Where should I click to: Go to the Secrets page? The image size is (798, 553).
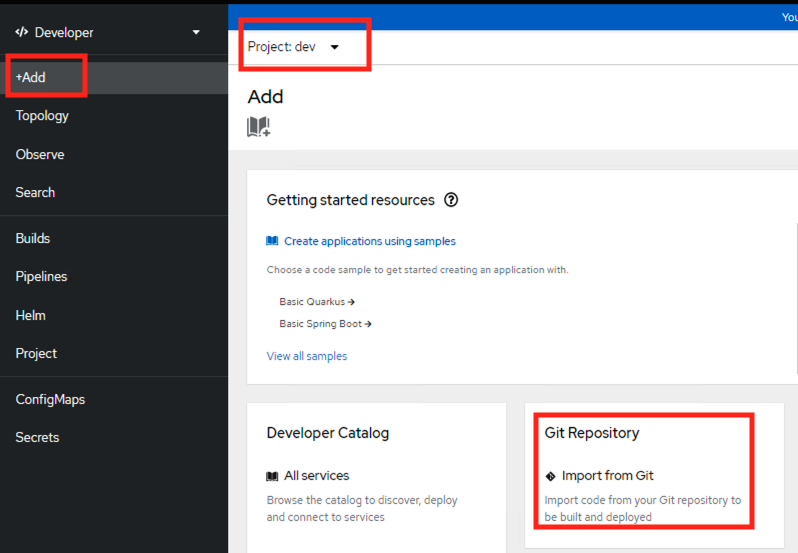pos(37,437)
